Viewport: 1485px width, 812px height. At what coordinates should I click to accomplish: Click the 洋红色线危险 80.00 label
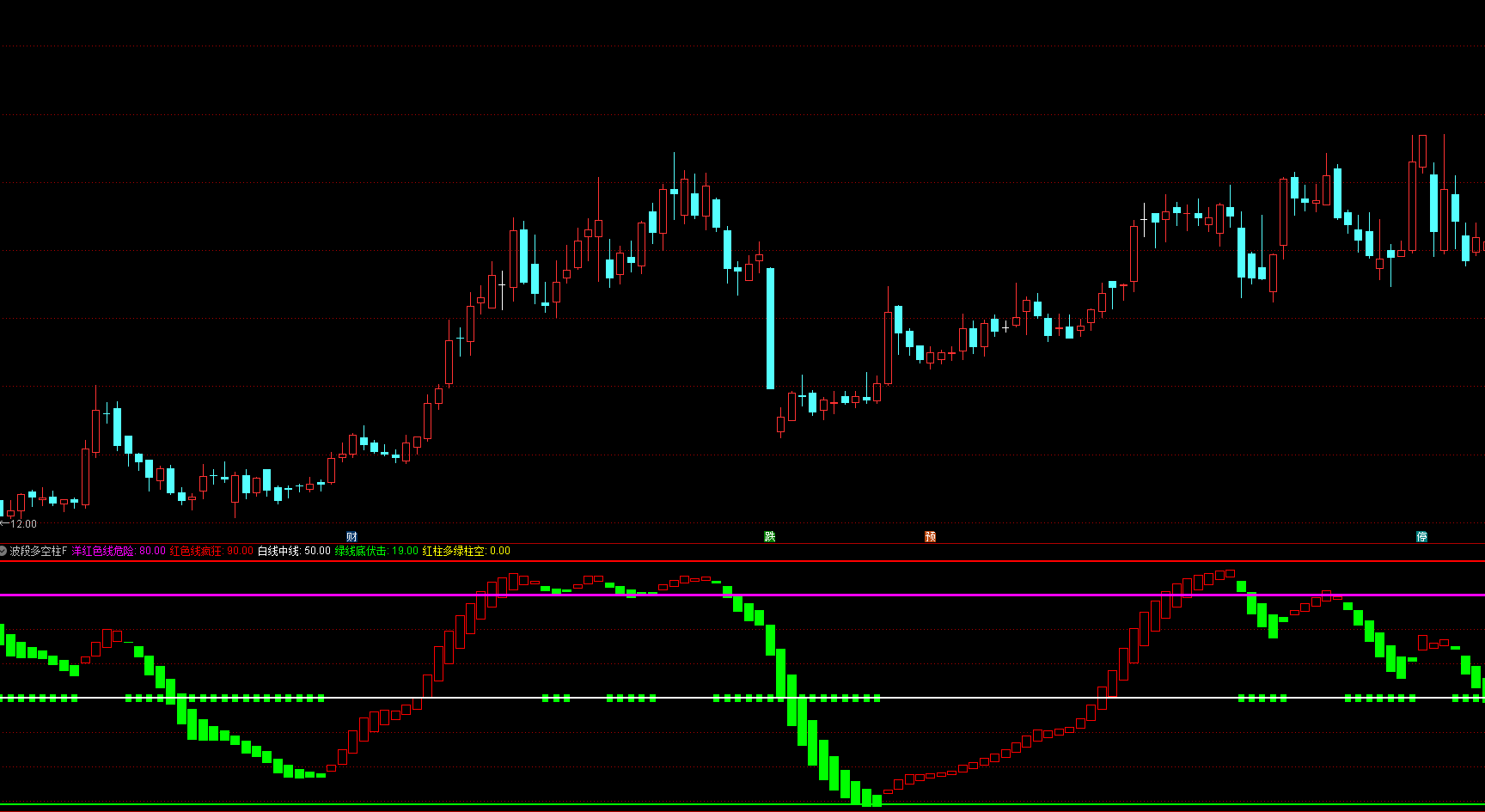tap(119, 551)
